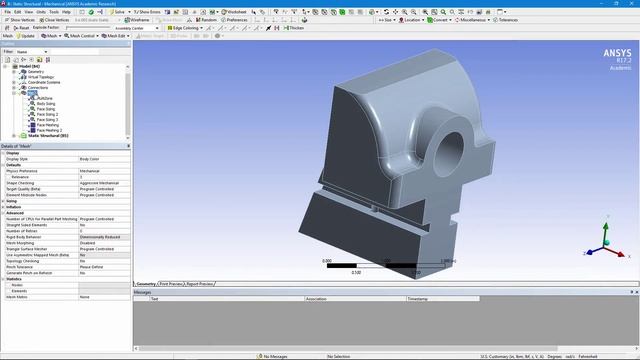Select Face Meshing 2 tree item
The width and height of the screenshot is (640, 360).
click(x=49, y=130)
